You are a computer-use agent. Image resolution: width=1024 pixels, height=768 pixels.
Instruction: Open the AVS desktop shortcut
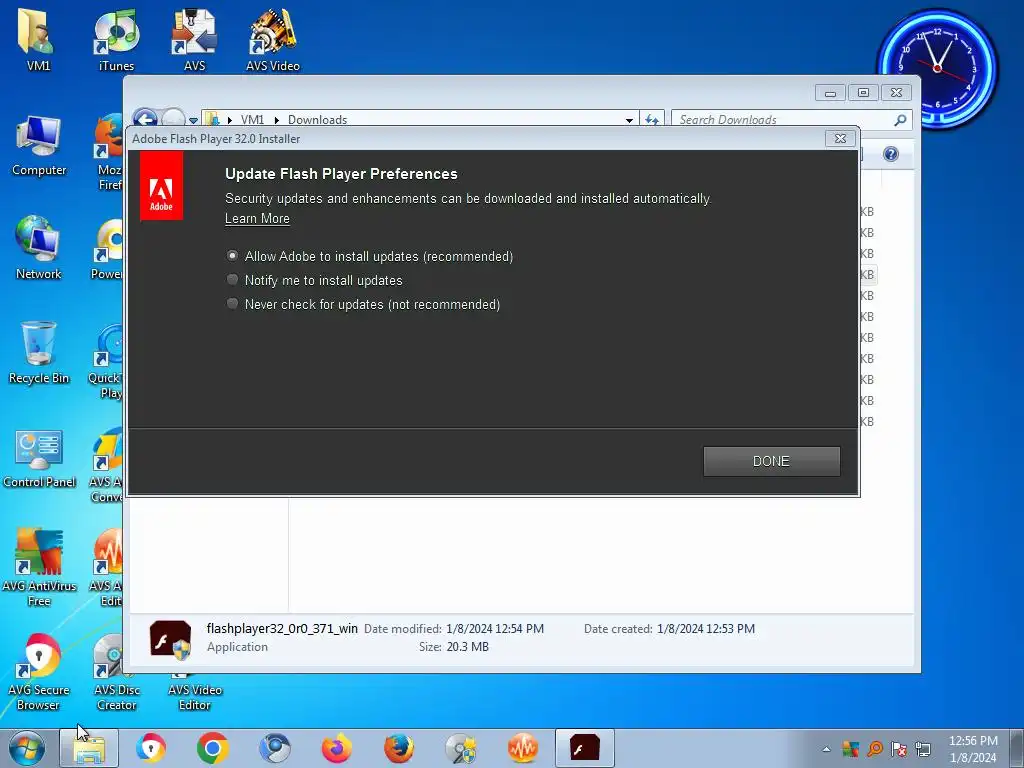tap(195, 39)
